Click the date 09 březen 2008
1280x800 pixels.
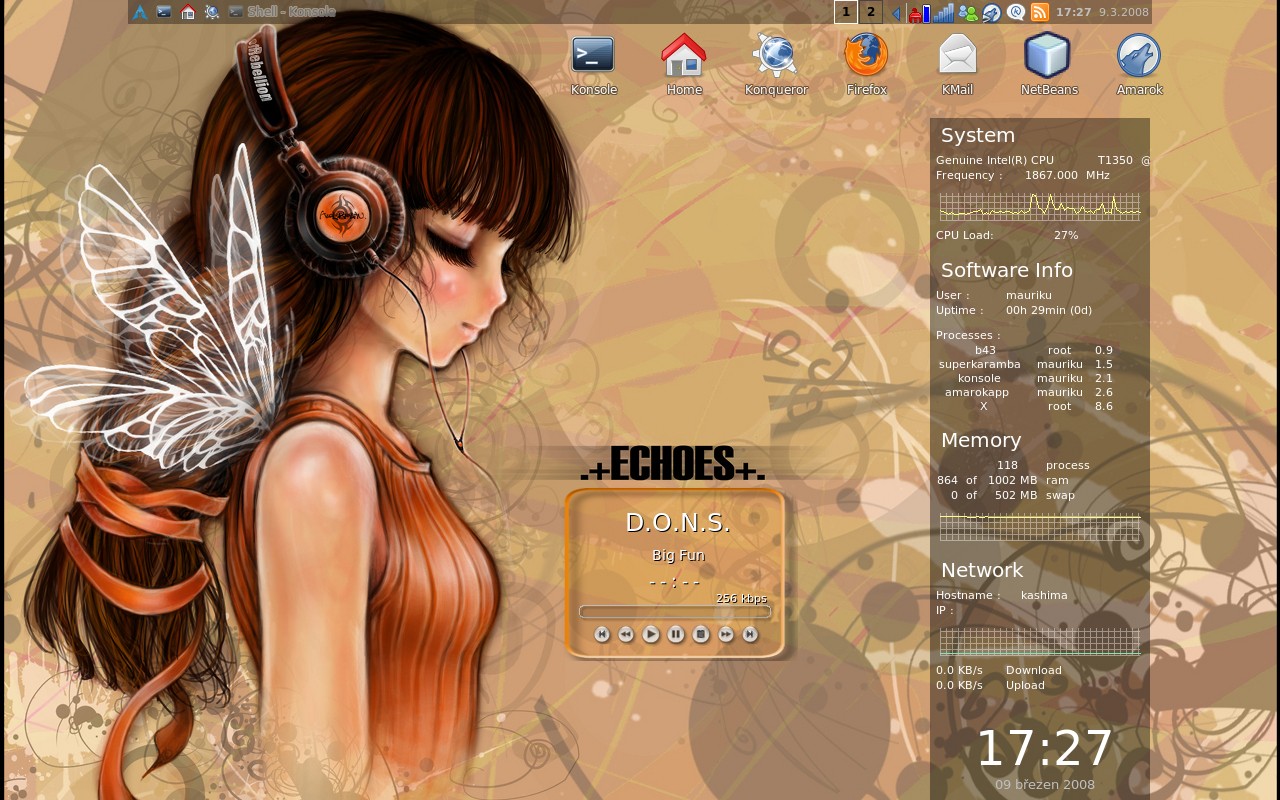pyautogui.click(x=1045, y=785)
